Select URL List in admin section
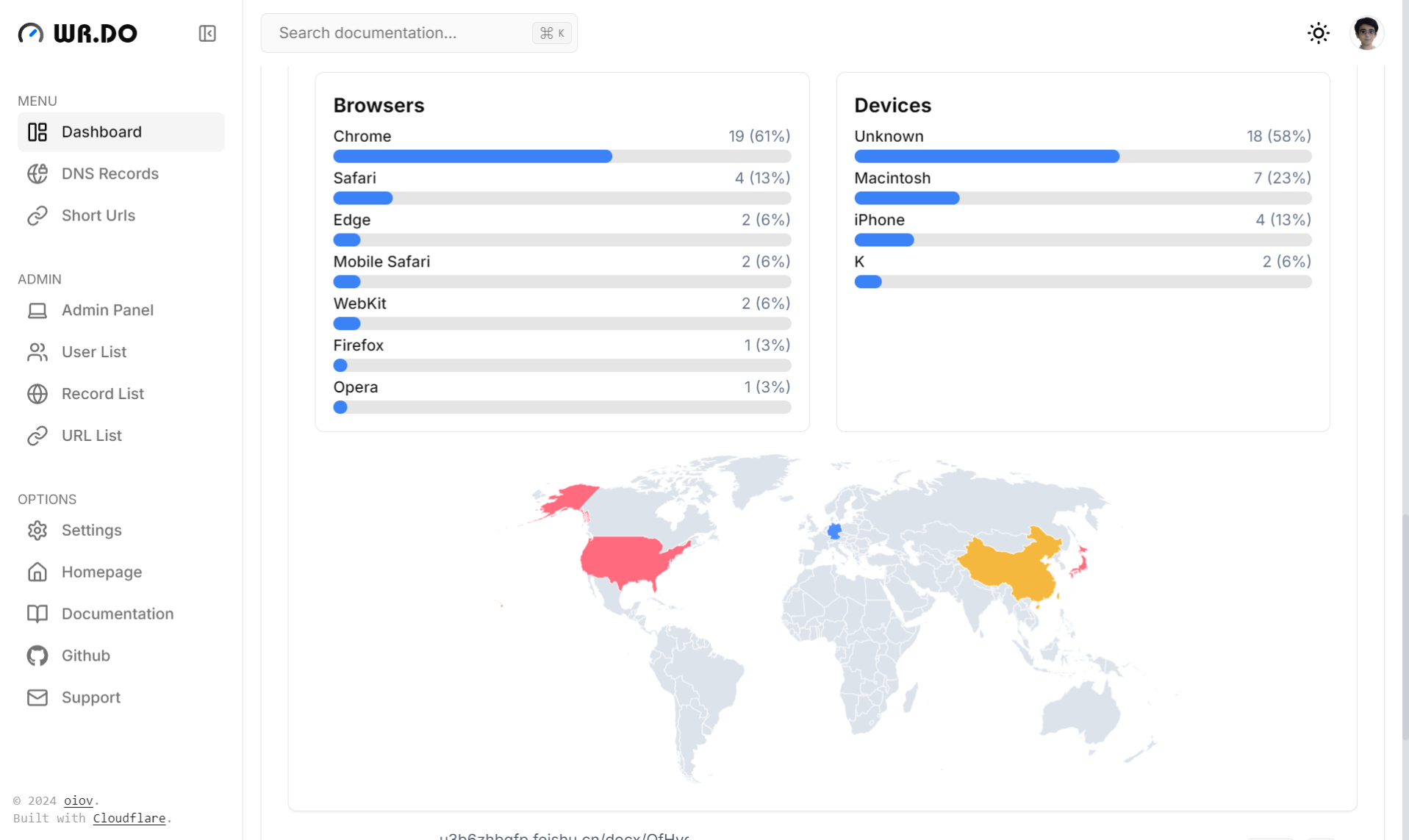The image size is (1409, 840). (91, 436)
